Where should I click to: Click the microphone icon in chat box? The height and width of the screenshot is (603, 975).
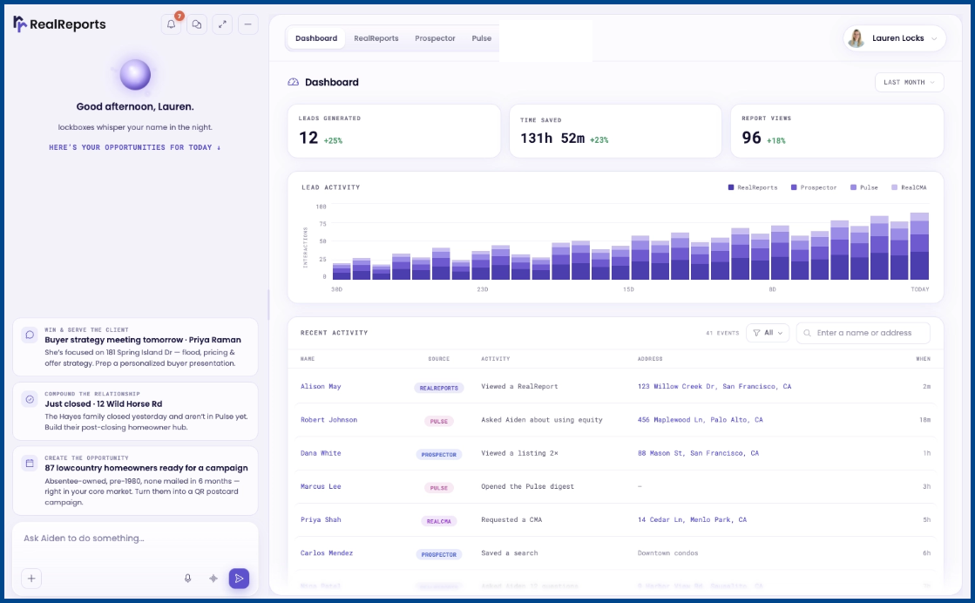(188, 578)
